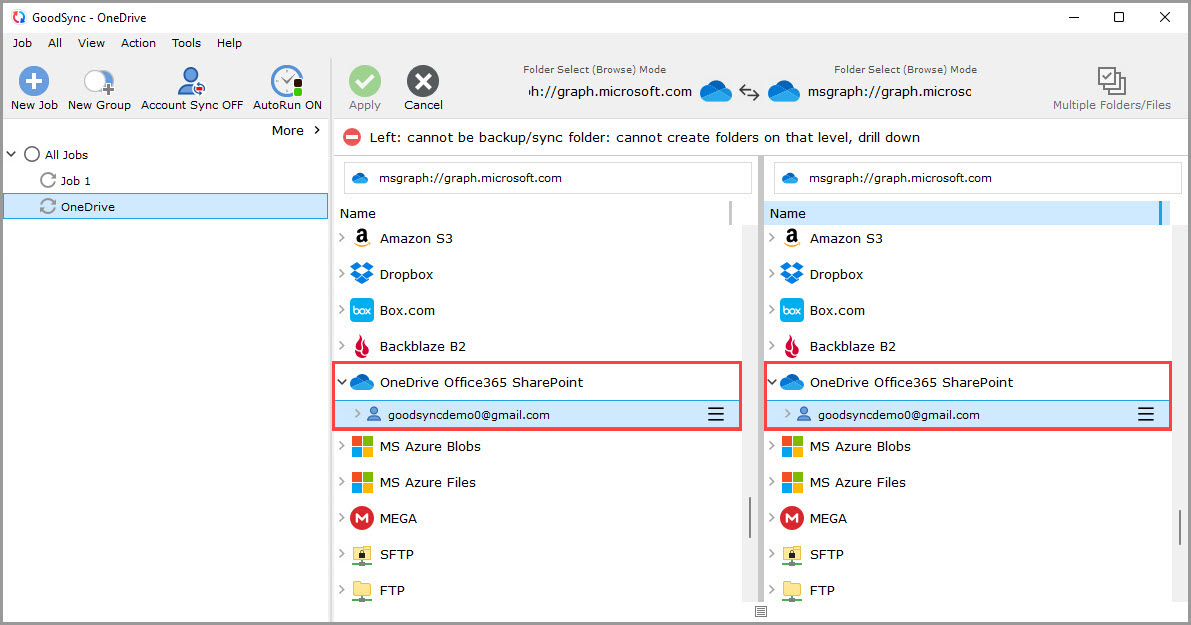
Task: Select FTP folder icon in left pane
Action: click(x=362, y=590)
